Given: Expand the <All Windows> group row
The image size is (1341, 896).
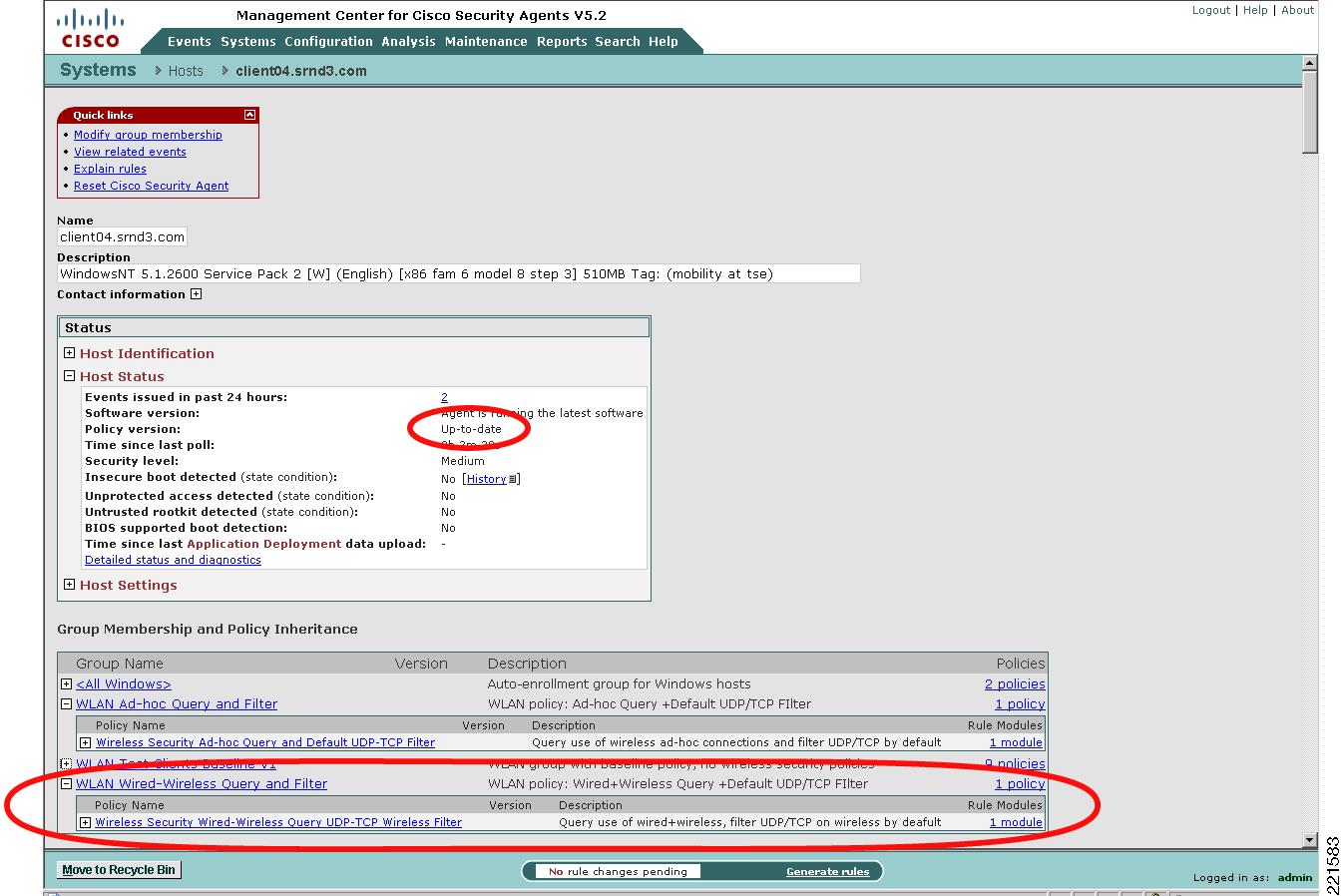Looking at the screenshot, I should [x=66, y=684].
